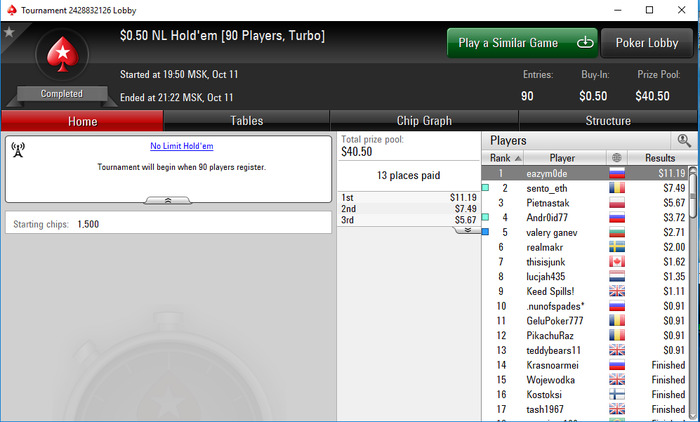
Task: Expand the full prize payout list
Action: click(467, 230)
